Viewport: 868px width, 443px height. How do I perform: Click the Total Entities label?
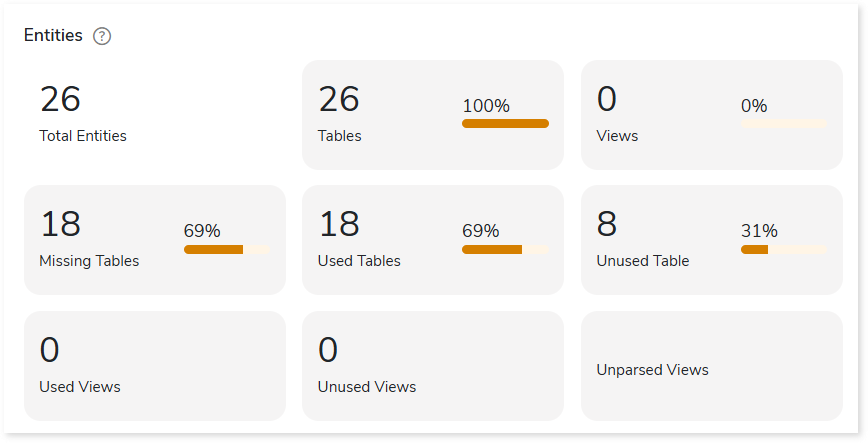[x=83, y=136]
